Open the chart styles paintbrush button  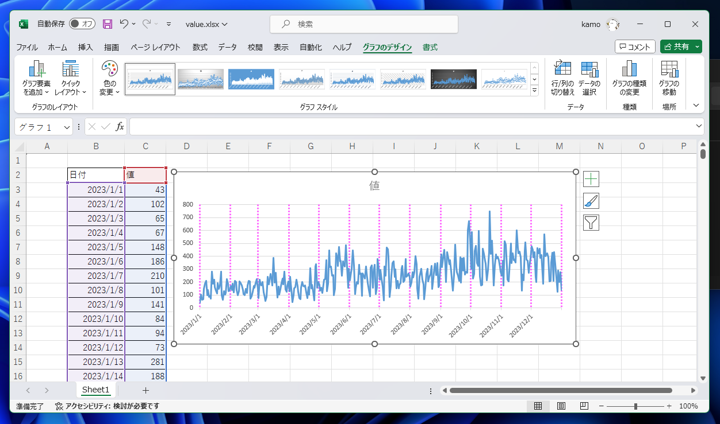591,201
